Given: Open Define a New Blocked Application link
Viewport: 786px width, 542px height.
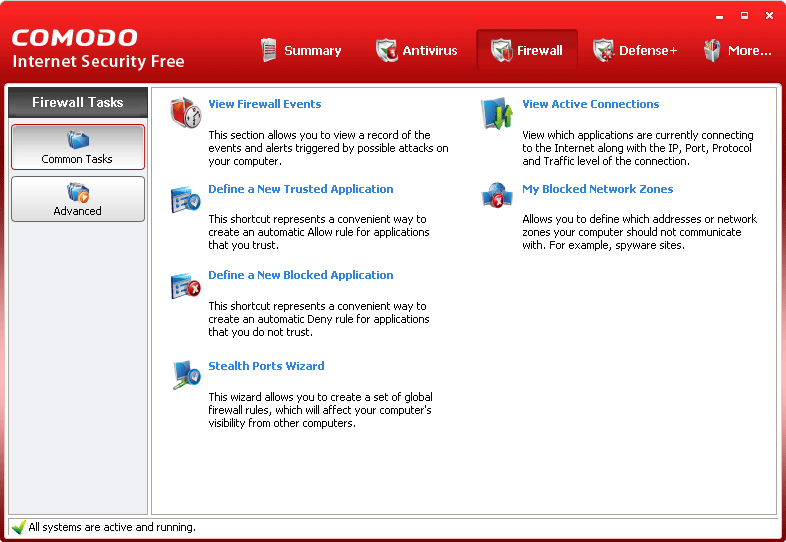Looking at the screenshot, I should [301, 275].
